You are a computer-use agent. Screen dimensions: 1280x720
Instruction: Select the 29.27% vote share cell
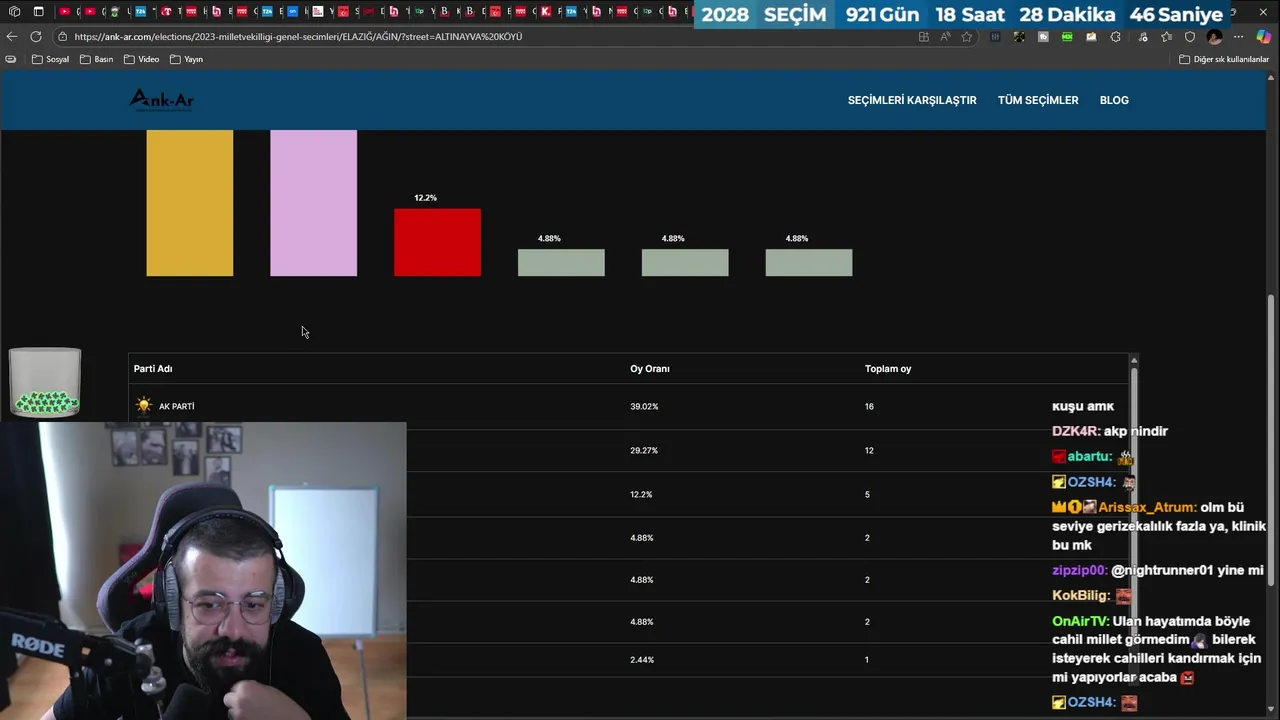tap(644, 451)
